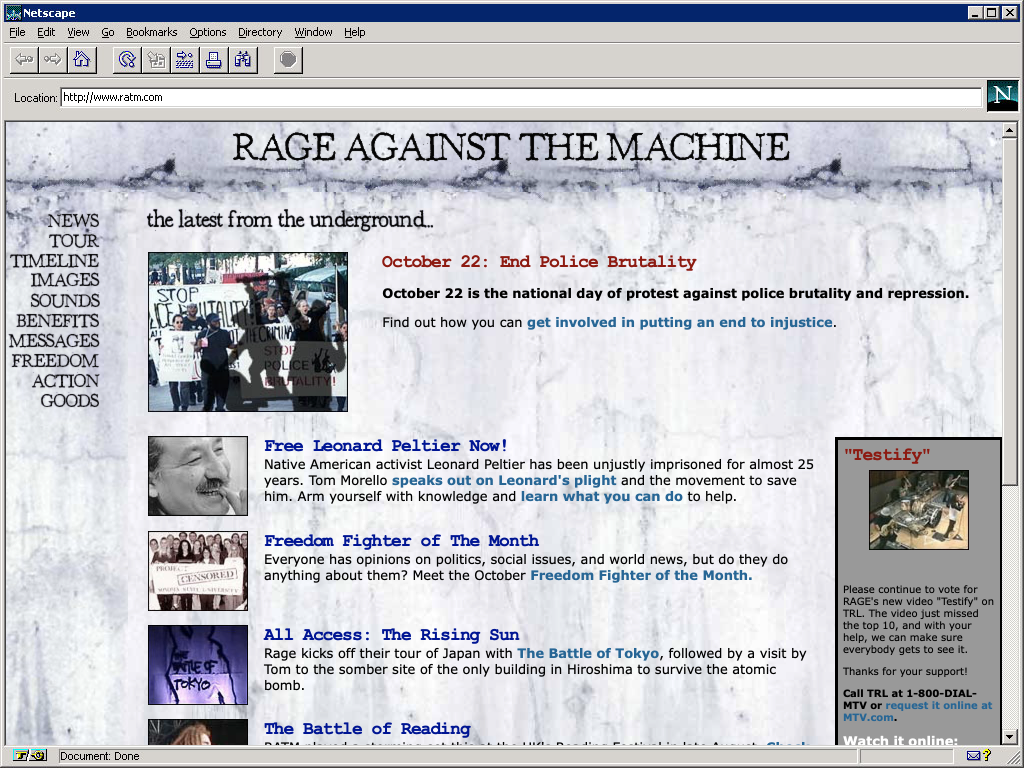Select NEWS in the sidebar
The image size is (1024, 768).
pyautogui.click(x=71, y=220)
